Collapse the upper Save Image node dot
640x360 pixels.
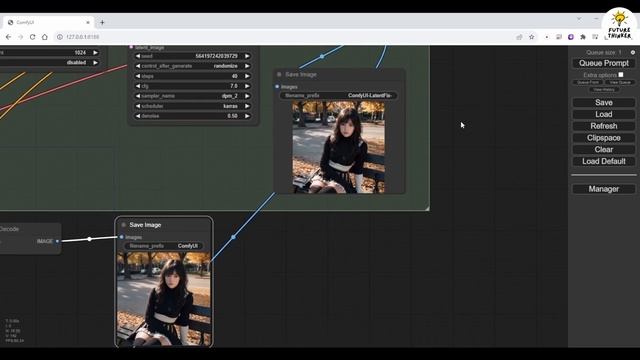(279, 74)
